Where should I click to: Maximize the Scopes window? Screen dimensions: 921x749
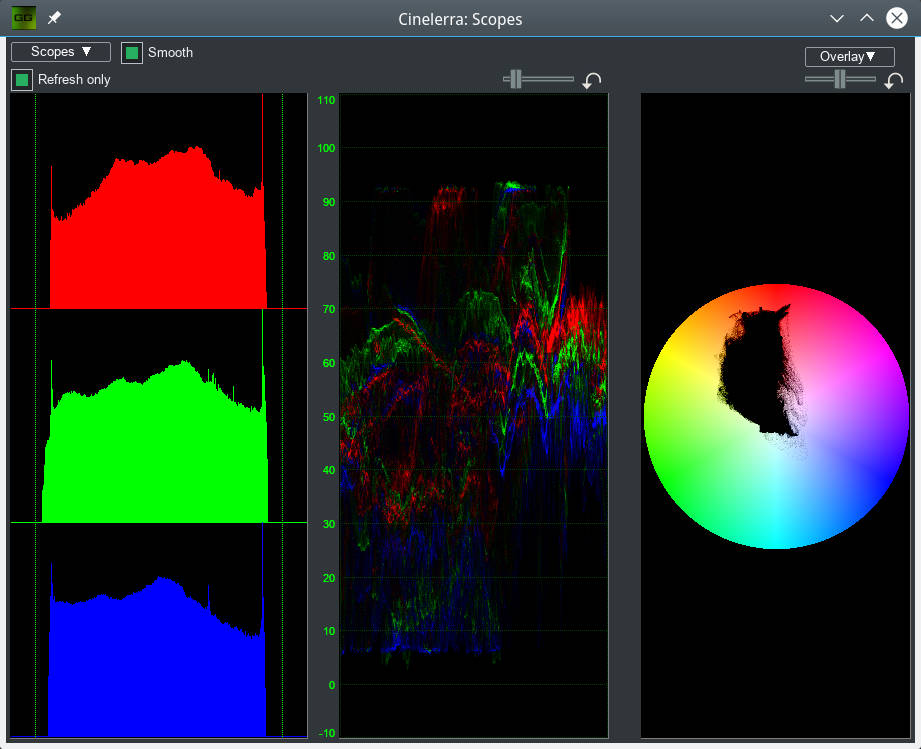(x=867, y=18)
